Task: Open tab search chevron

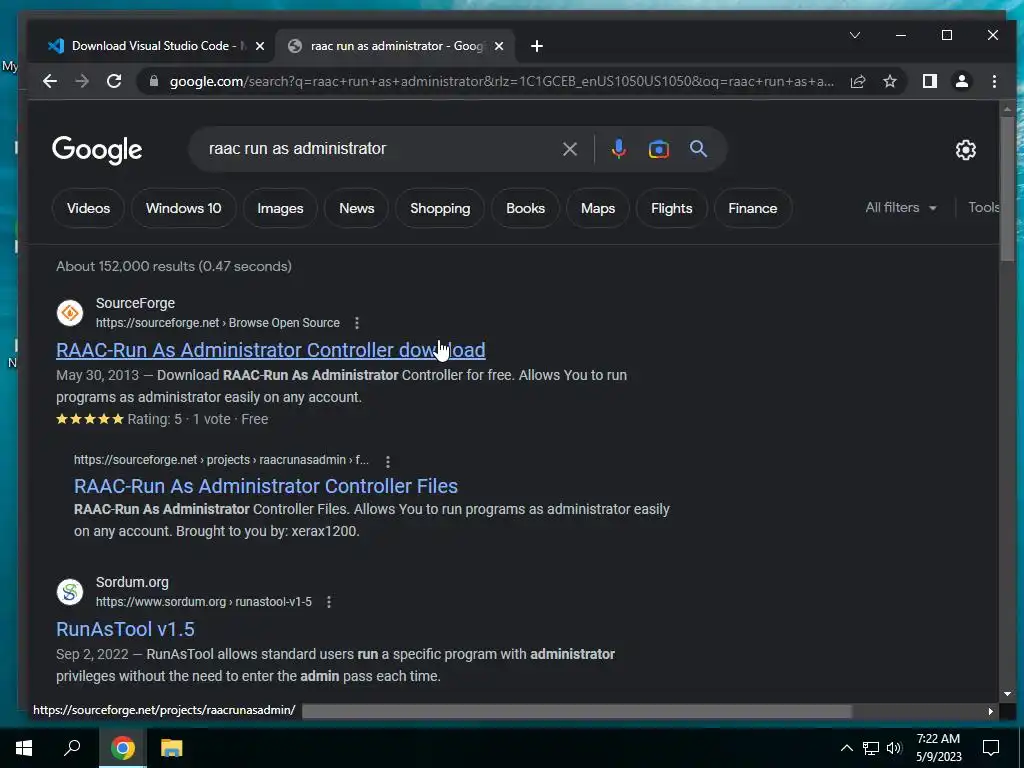Action: point(855,35)
